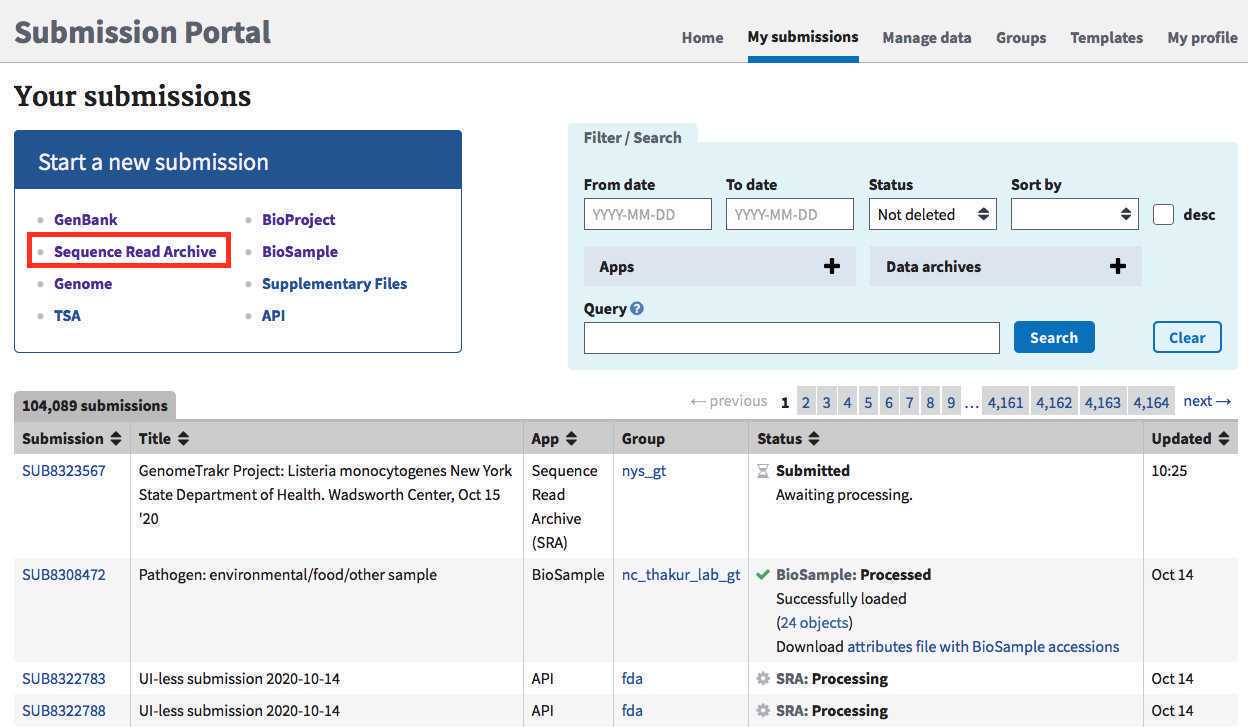The height and width of the screenshot is (727, 1248).
Task: Go to the Home tab
Action: 702,38
